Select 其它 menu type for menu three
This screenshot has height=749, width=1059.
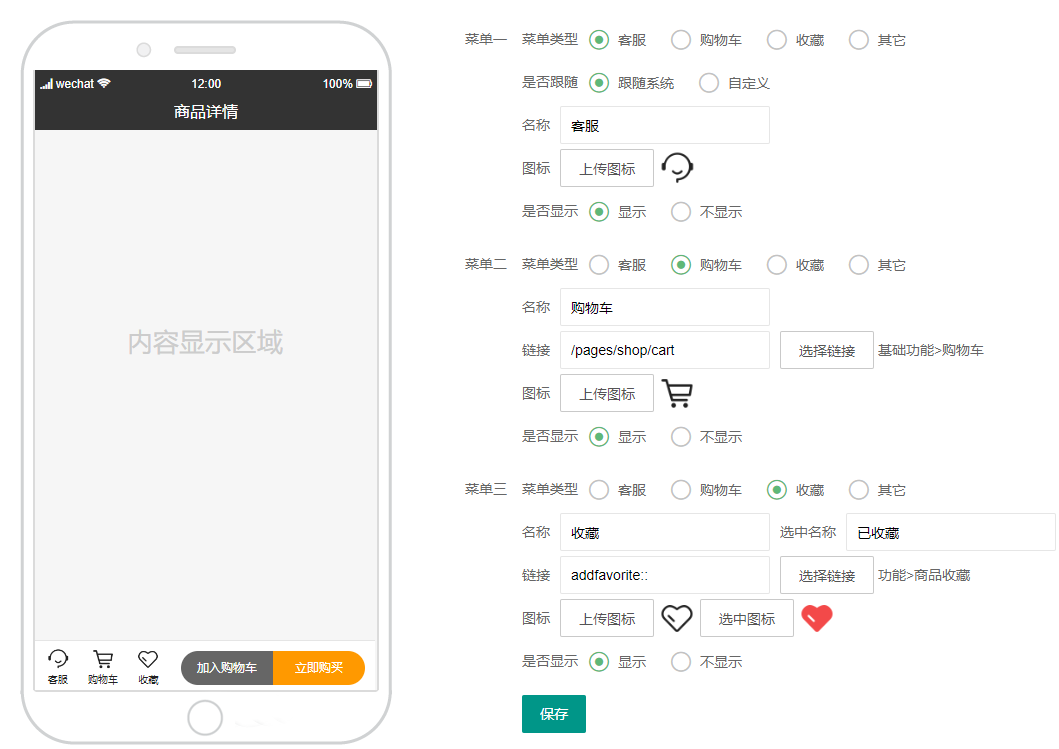(859, 490)
